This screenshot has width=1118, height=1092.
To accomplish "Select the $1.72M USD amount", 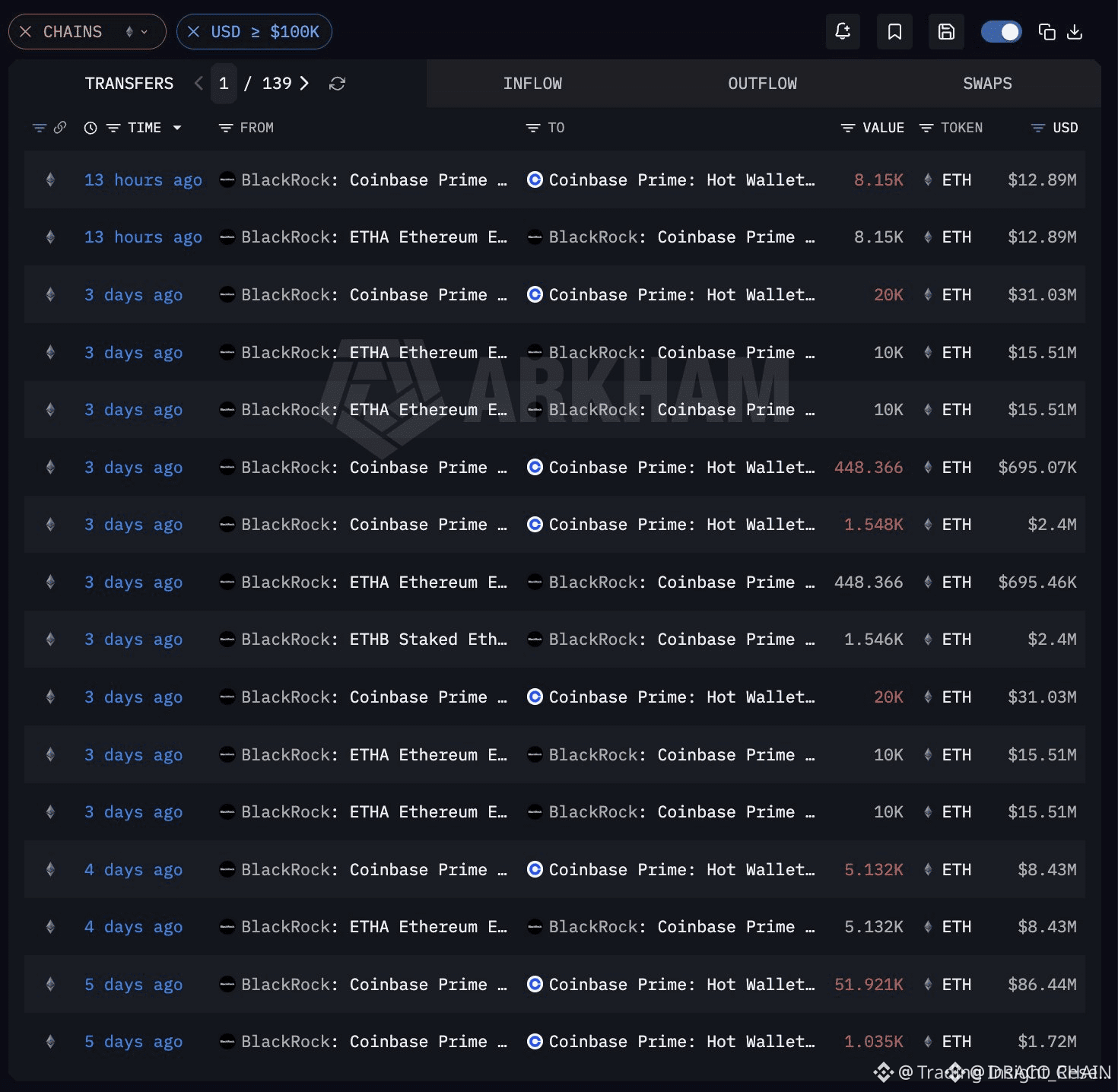I will click(x=1047, y=1042).
